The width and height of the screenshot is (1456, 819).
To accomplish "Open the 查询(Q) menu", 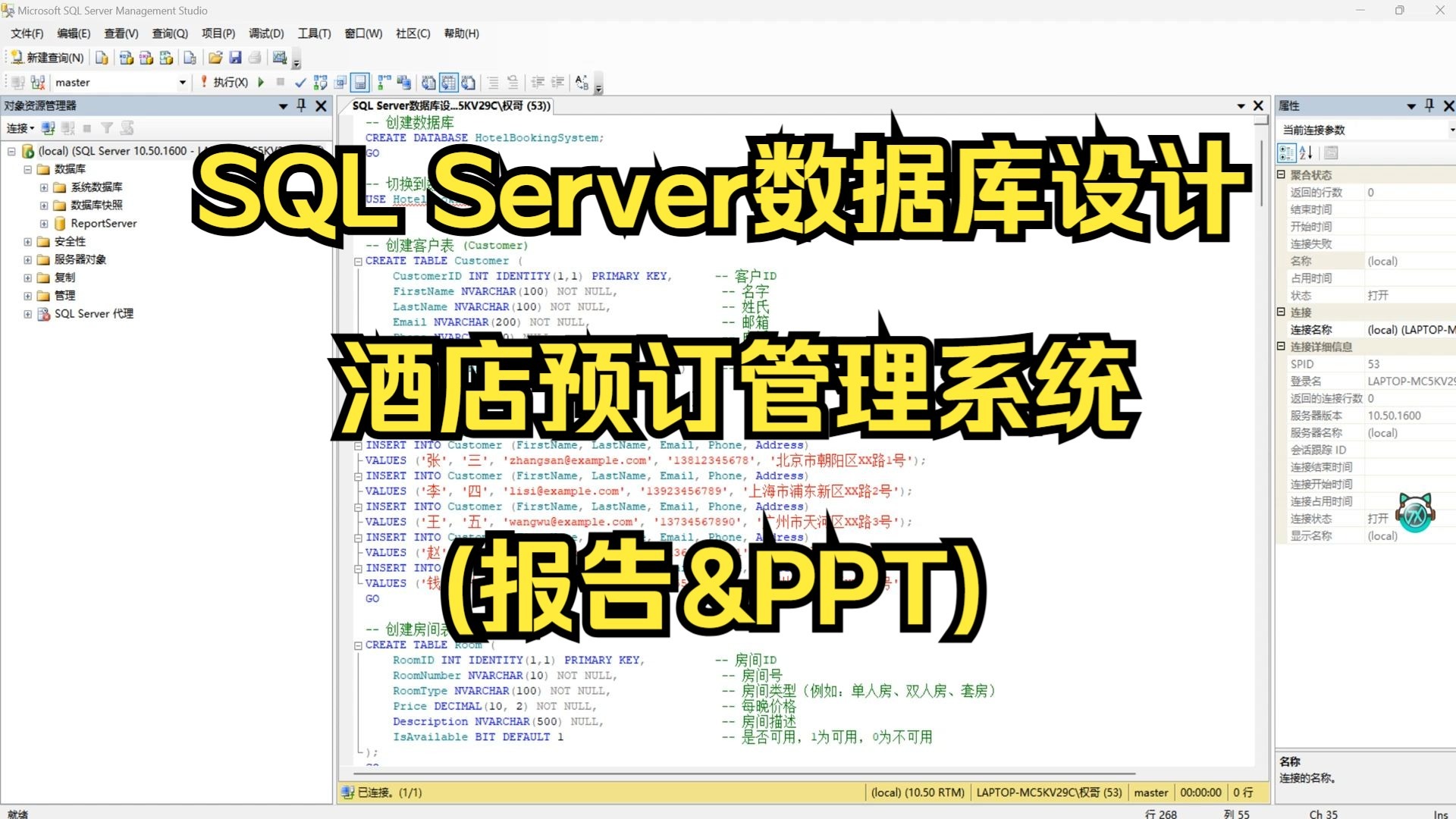I will click(170, 33).
